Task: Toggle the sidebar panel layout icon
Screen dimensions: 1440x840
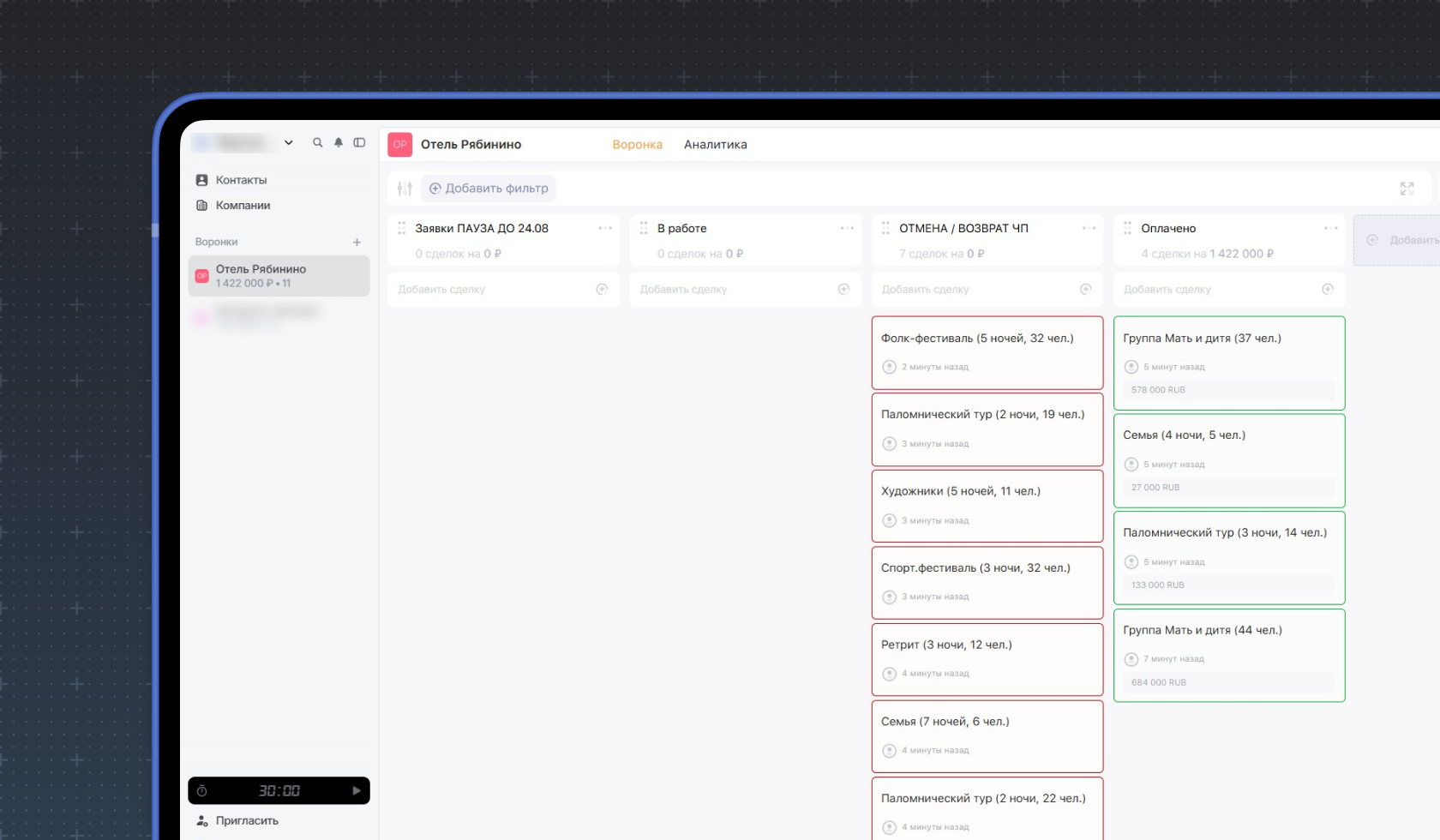Action: coord(359,143)
